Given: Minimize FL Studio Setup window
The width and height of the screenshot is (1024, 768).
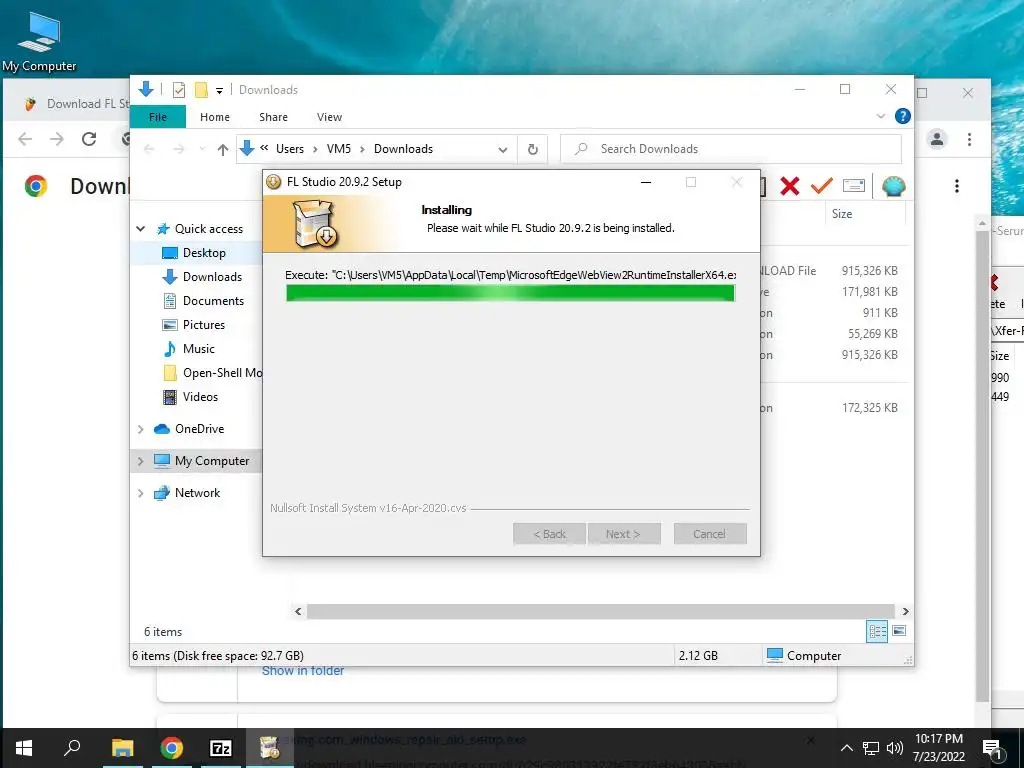Looking at the screenshot, I should click(x=646, y=182).
